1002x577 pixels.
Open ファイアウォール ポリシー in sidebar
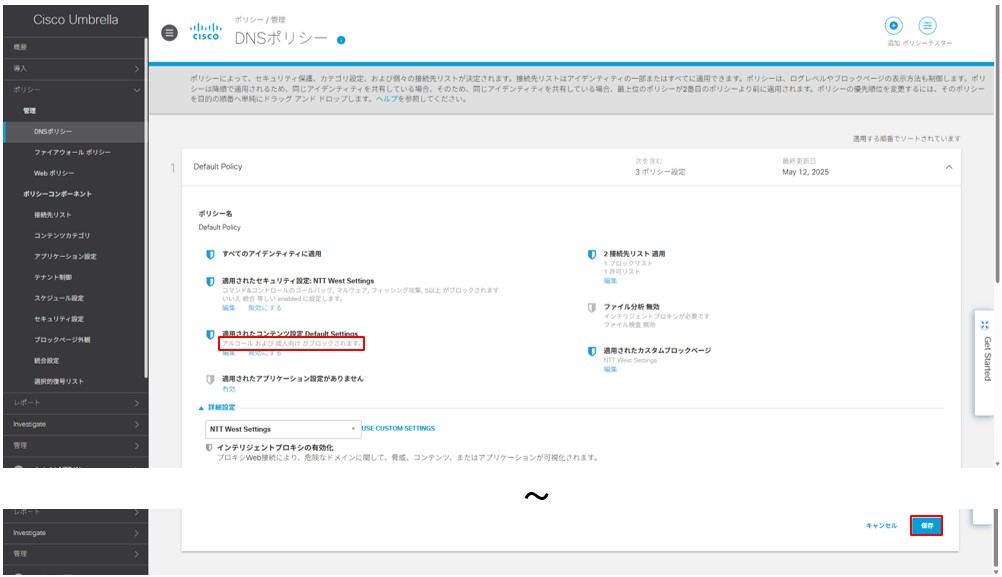[72, 153]
